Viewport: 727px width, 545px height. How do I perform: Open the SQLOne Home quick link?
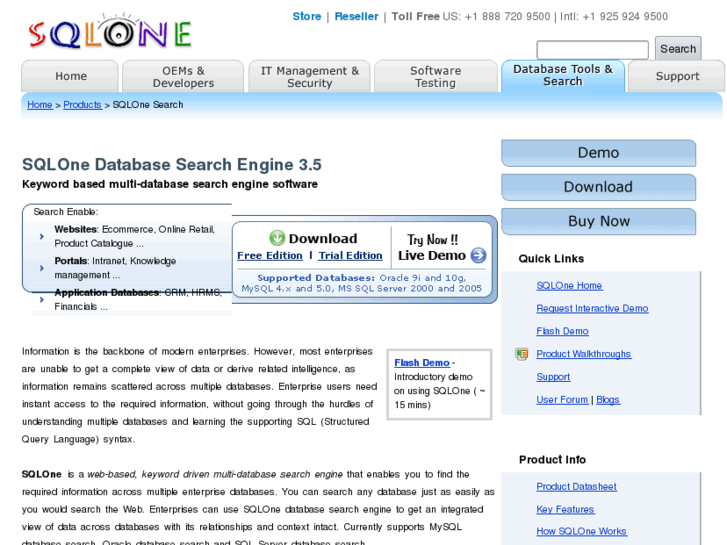click(569, 286)
